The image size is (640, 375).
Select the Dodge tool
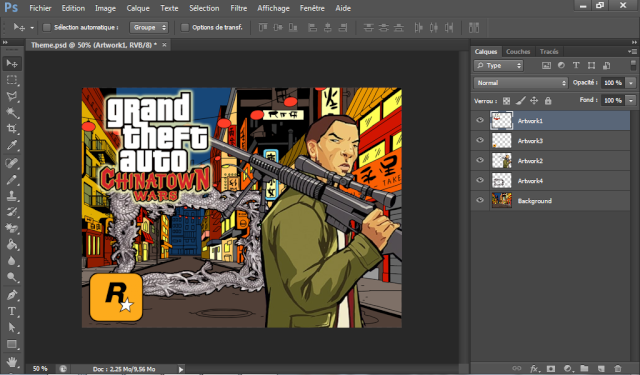tap(12, 277)
